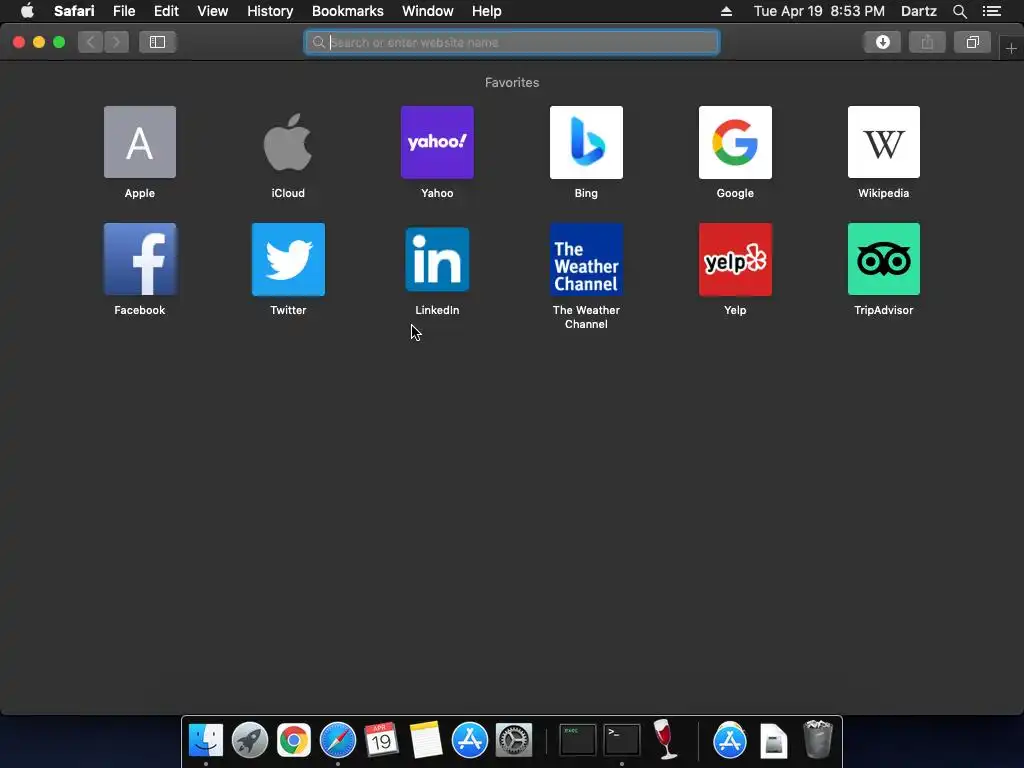1024x768 pixels.
Task: Open the Window menu
Action: (428, 11)
